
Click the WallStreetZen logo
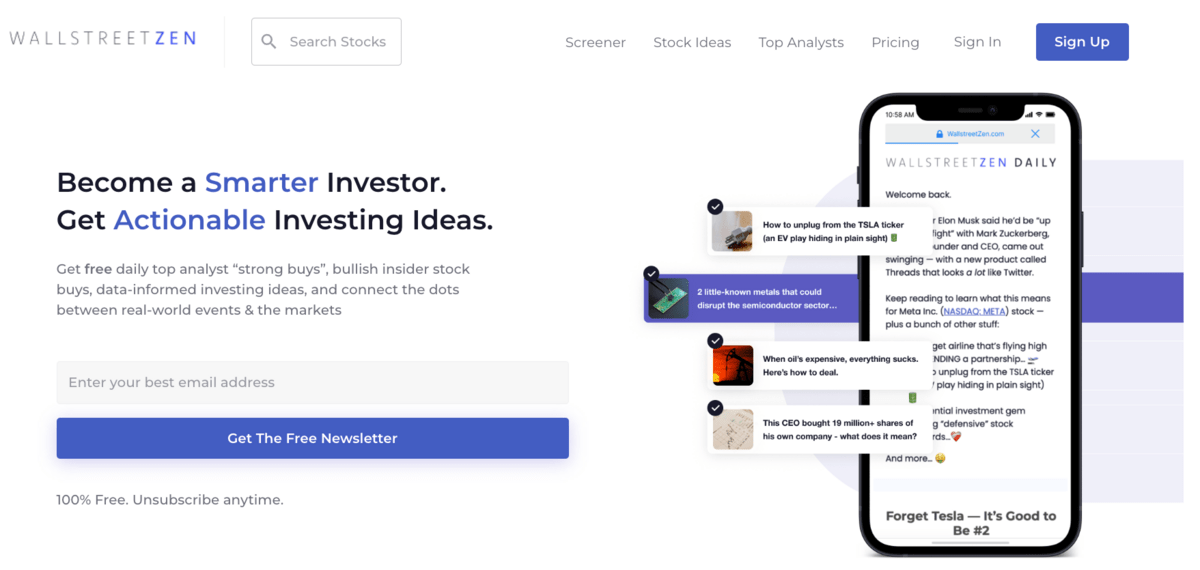[x=103, y=39]
